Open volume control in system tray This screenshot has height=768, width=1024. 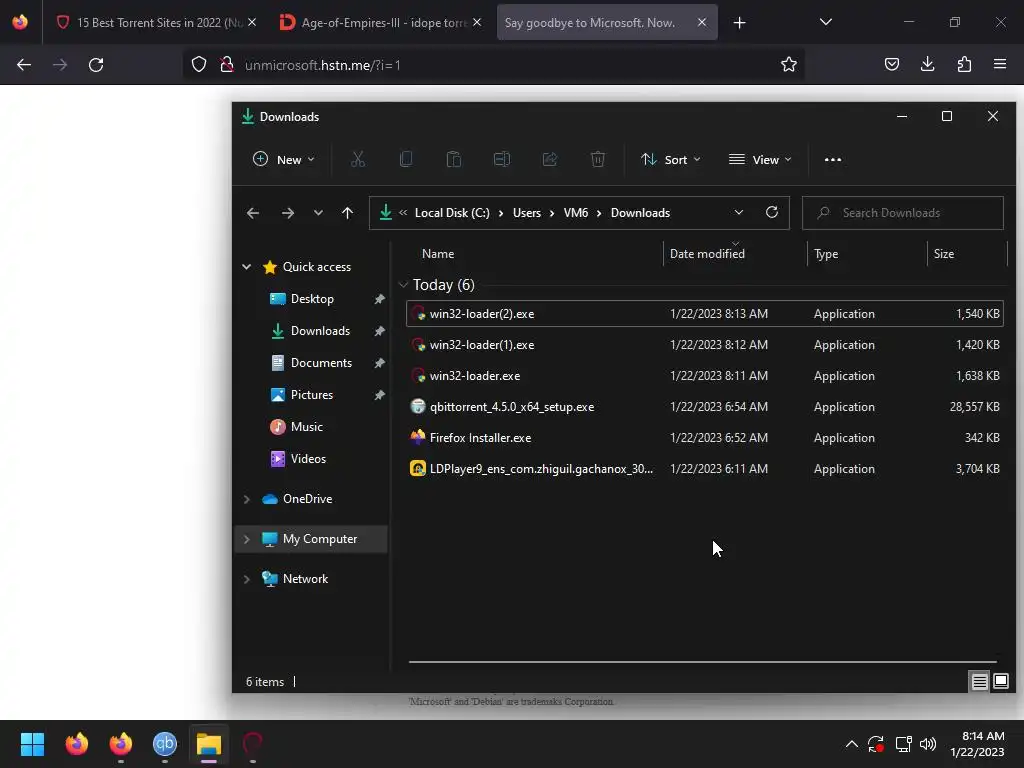point(927,744)
